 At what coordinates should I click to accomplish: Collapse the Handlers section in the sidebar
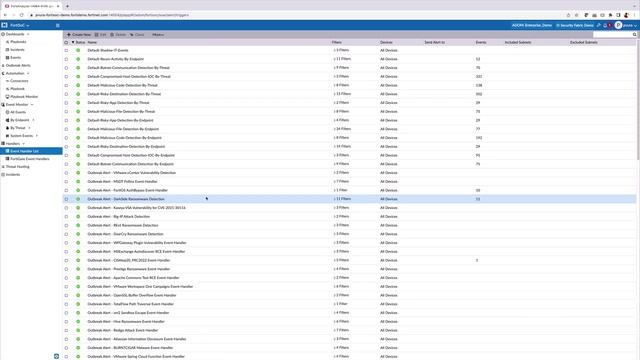[x=23, y=144]
